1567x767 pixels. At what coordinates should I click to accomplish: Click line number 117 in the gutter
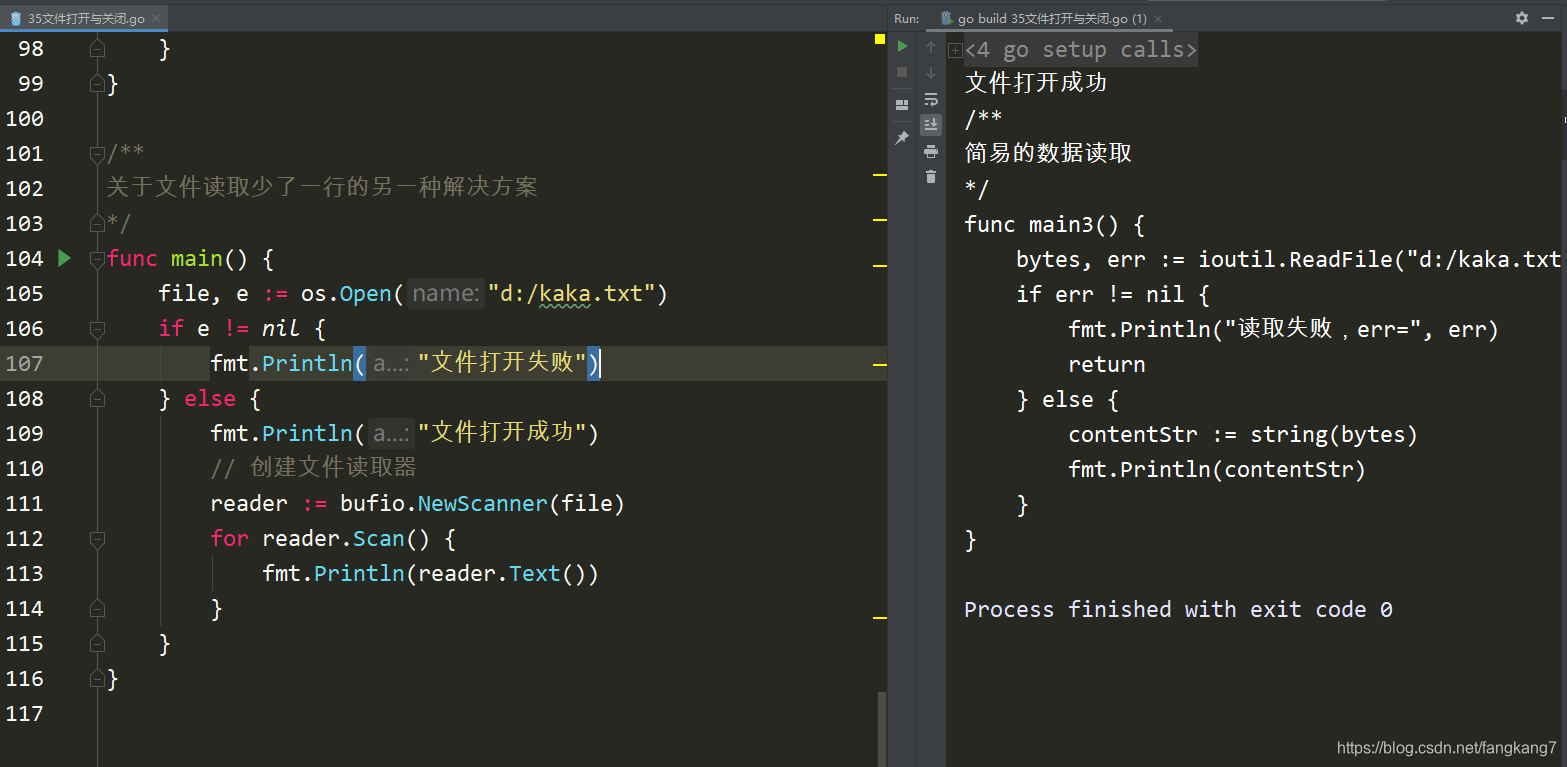coord(25,713)
